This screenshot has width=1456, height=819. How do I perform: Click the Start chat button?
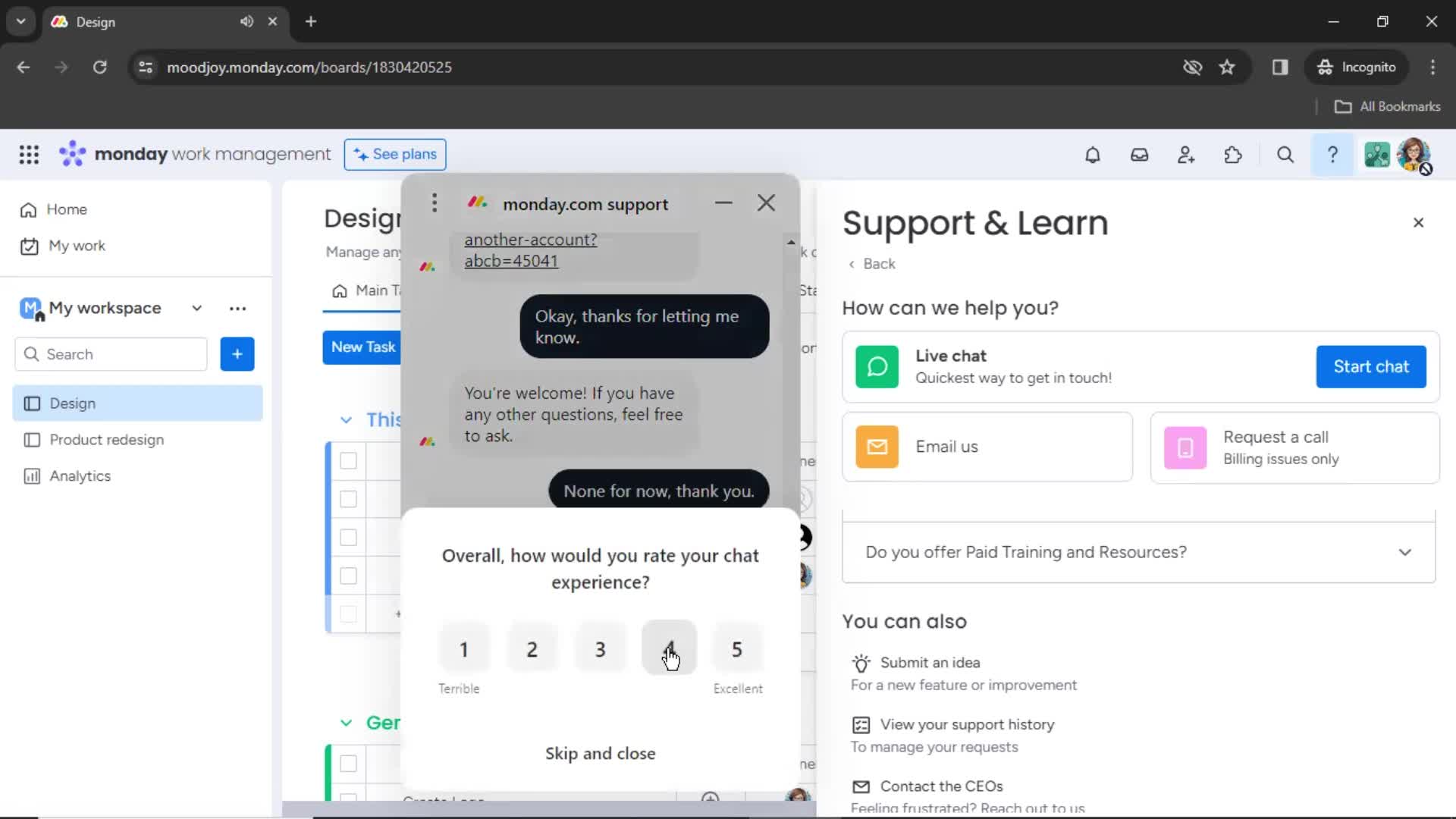[1370, 366]
